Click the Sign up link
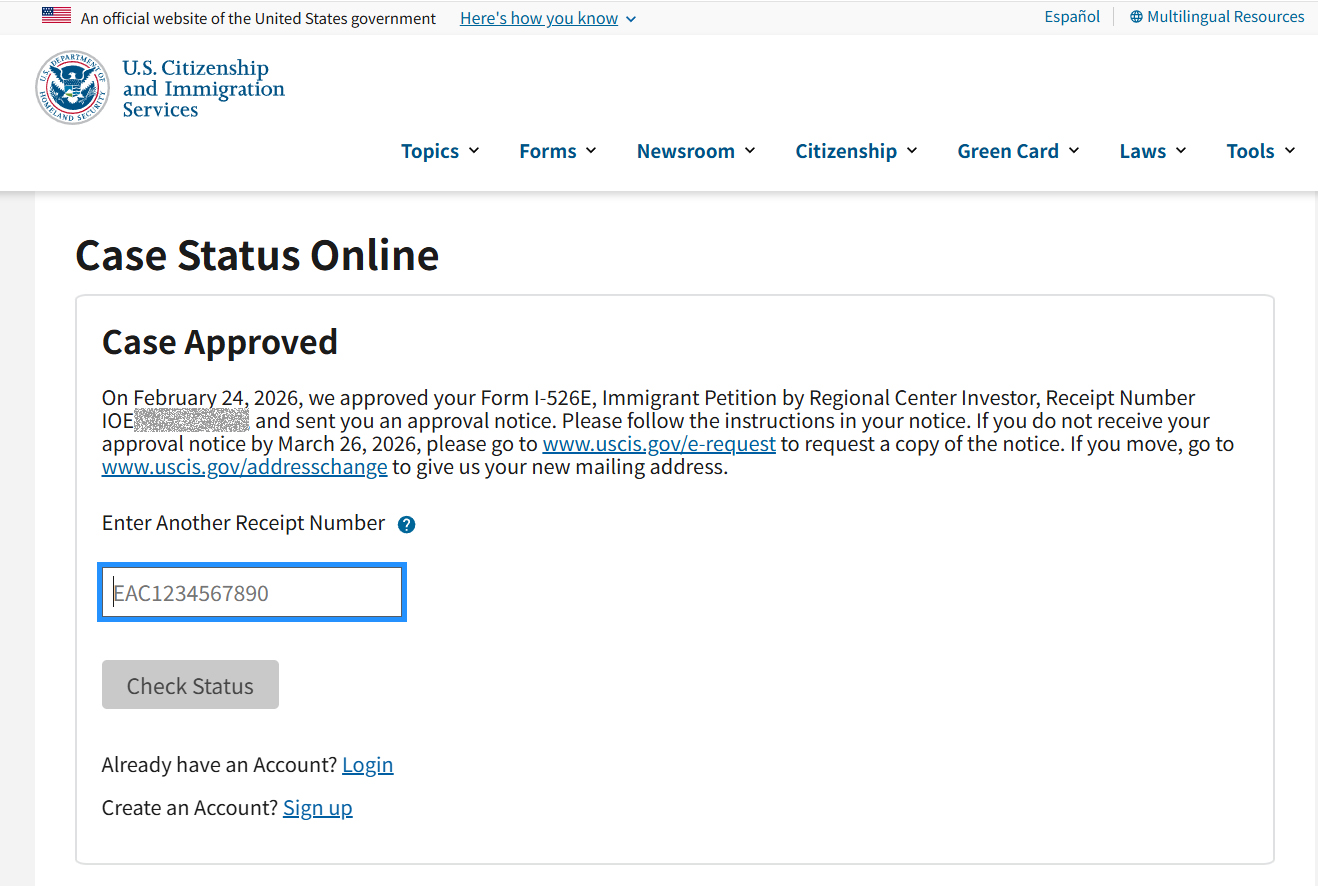 (x=318, y=808)
